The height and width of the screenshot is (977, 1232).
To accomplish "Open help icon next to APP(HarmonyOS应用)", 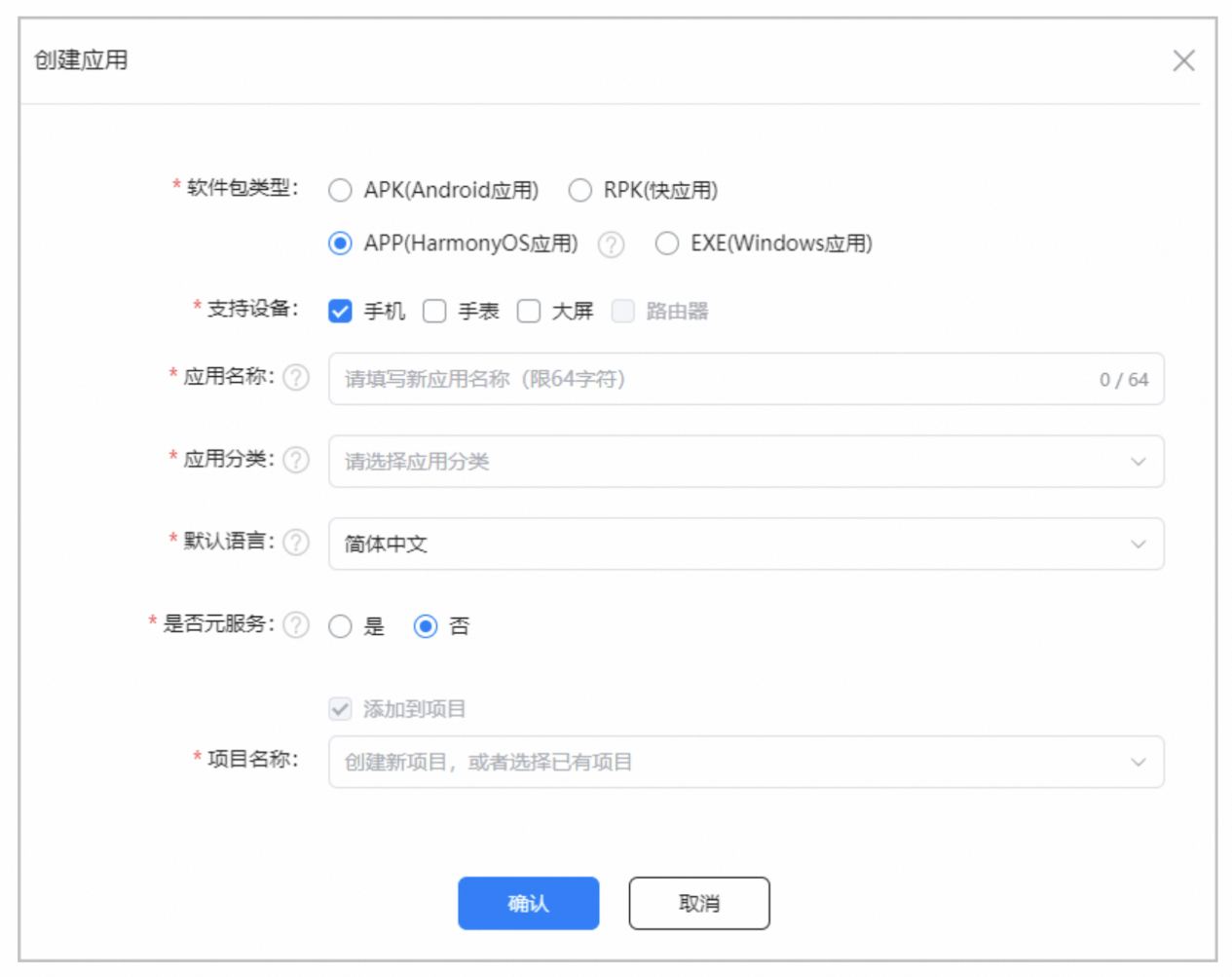I will [611, 244].
